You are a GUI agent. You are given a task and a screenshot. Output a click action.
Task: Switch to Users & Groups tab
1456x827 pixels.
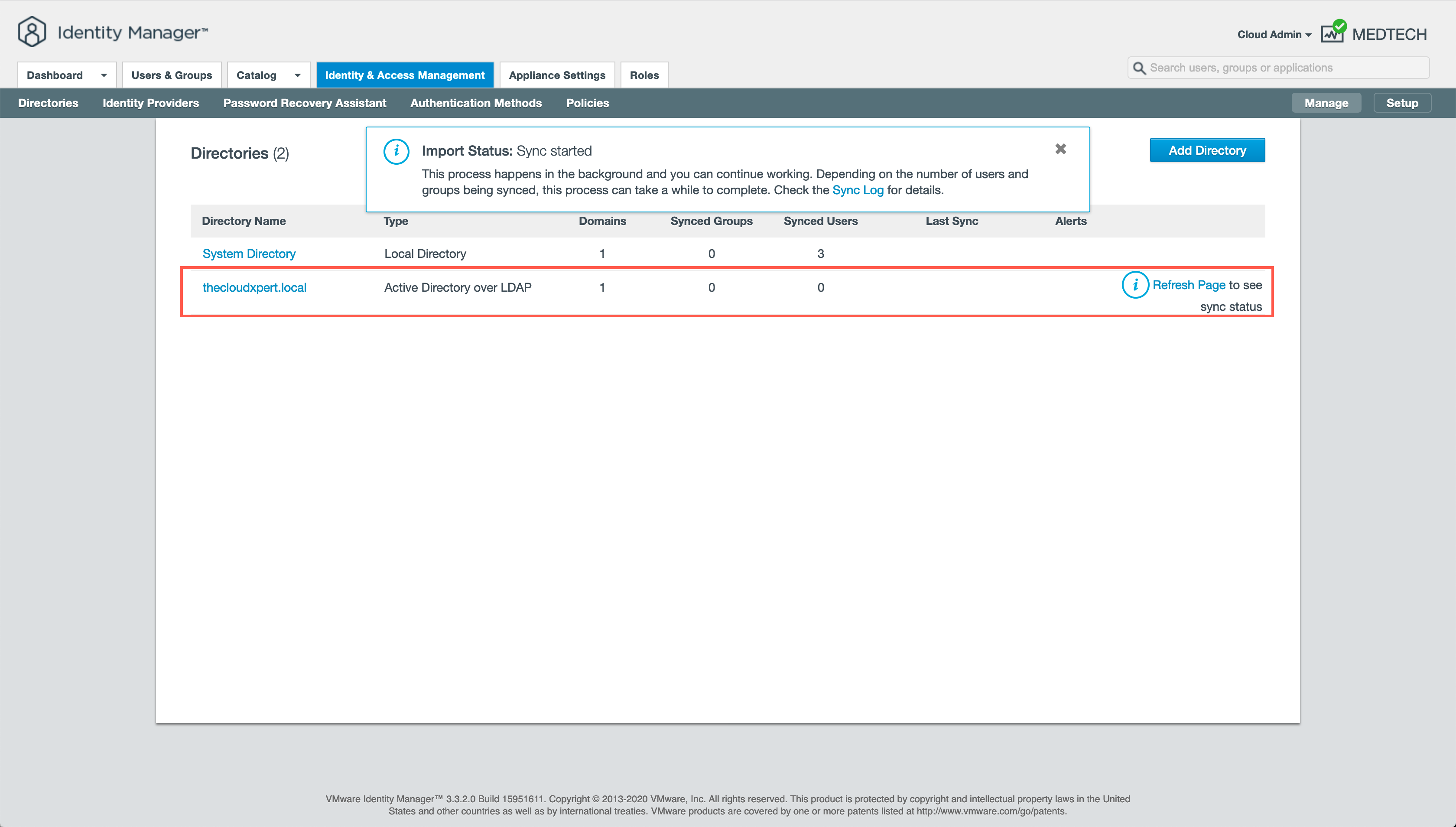tap(172, 75)
